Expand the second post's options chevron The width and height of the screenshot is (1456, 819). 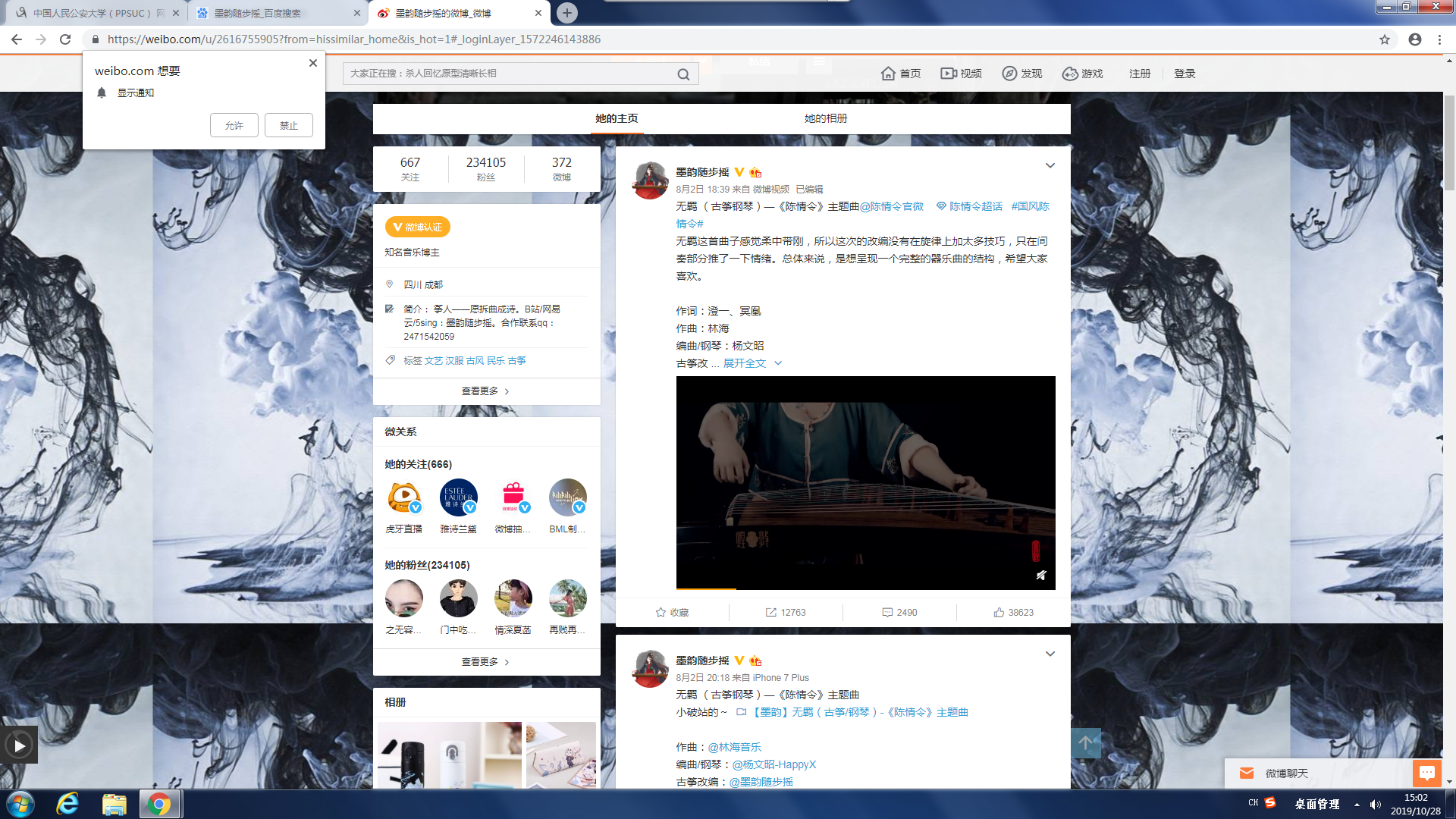[1050, 654]
